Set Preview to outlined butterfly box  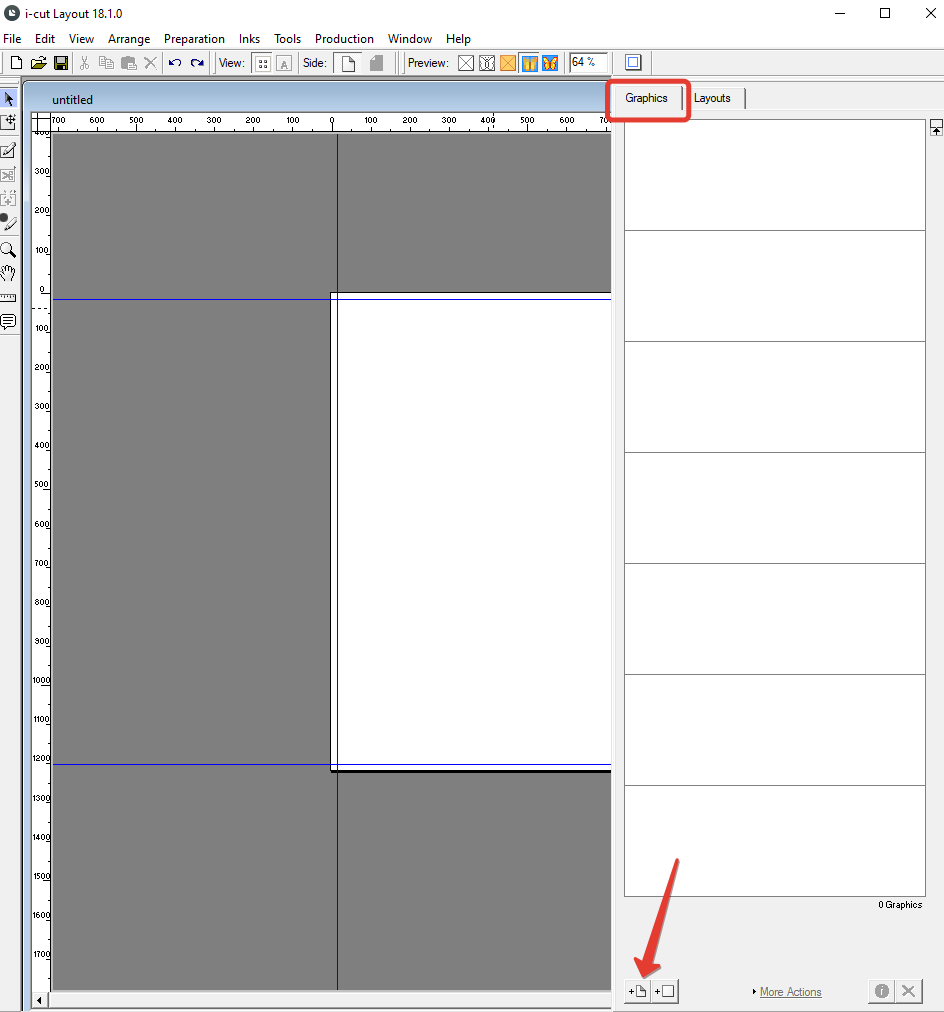(x=487, y=63)
